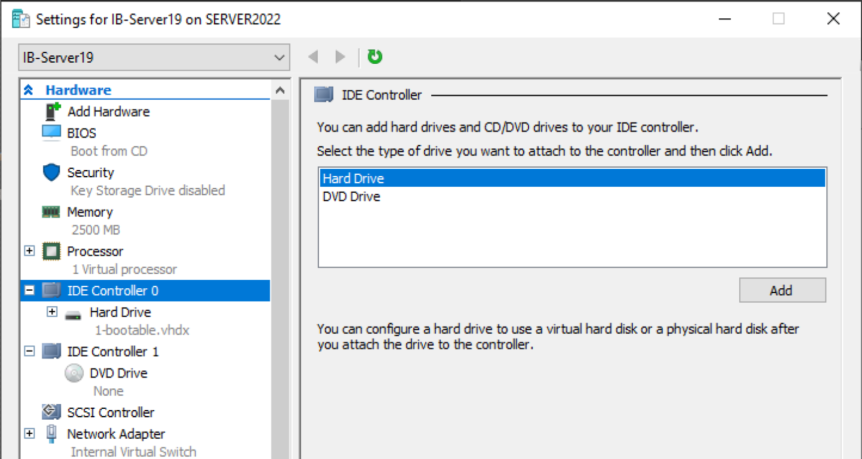Click the DVD Drive disc icon
The image size is (862, 459).
click(x=74, y=373)
